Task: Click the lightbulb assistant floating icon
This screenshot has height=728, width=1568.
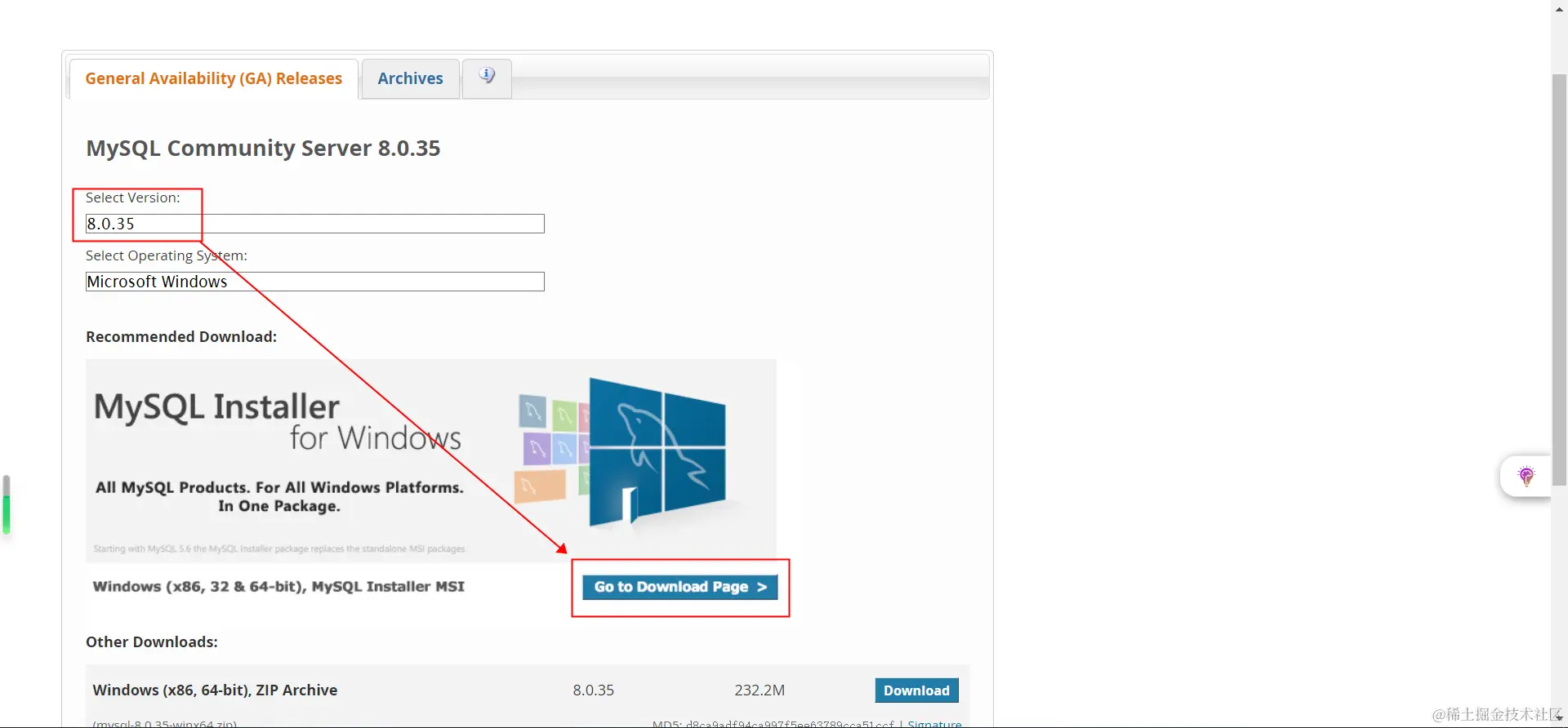Action: pyautogui.click(x=1526, y=477)
